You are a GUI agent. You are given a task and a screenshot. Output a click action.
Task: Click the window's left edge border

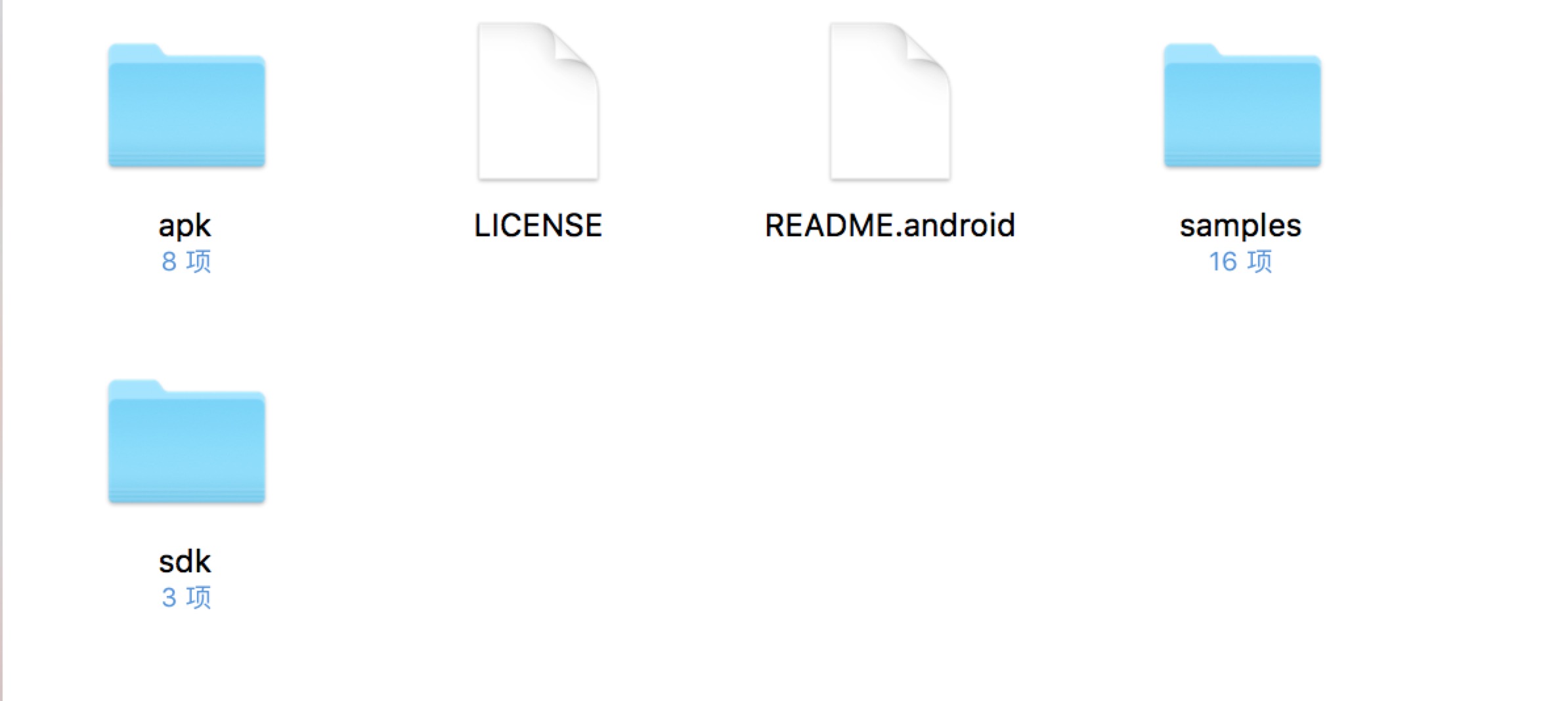[1, 350]
